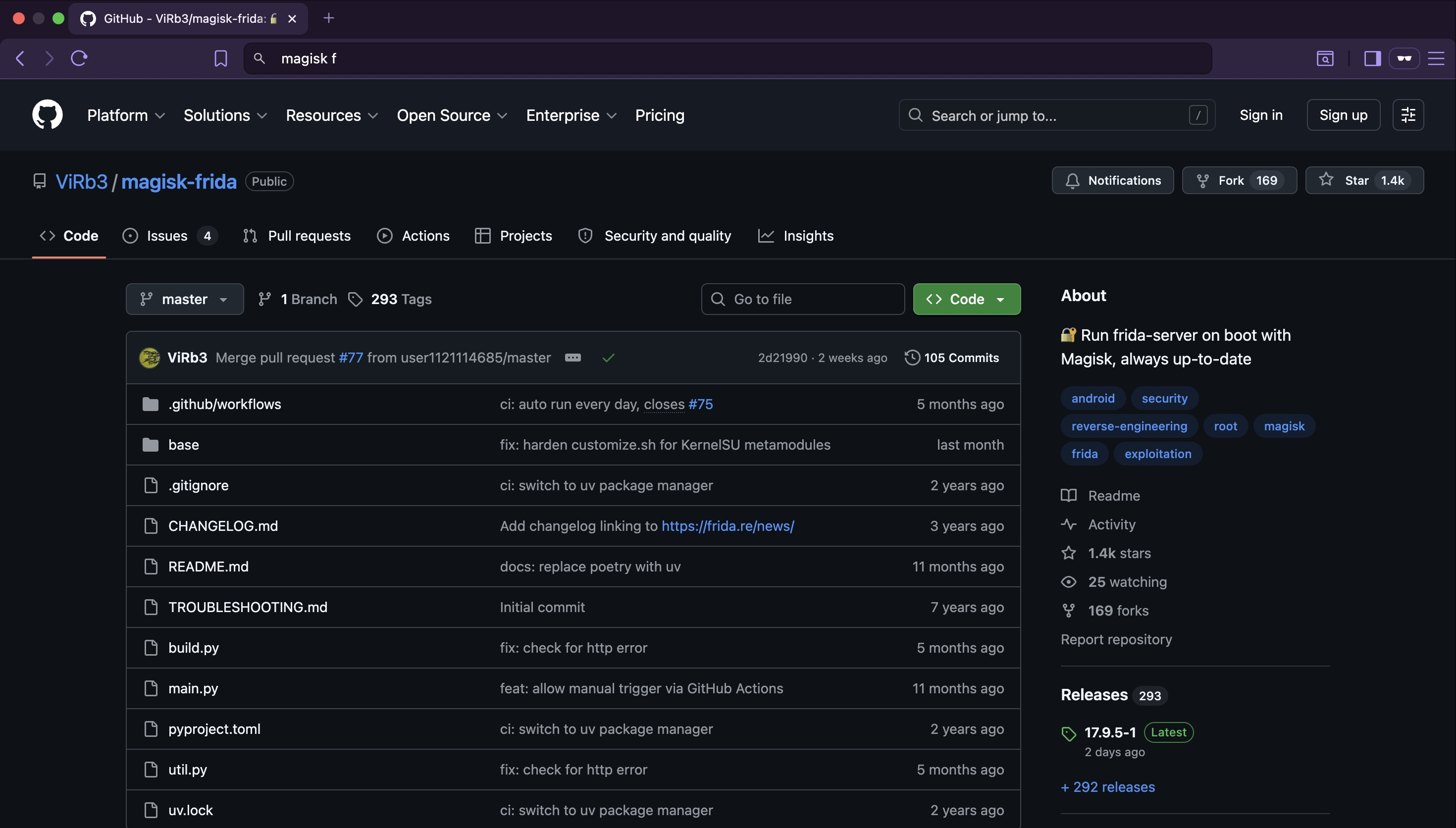The width and height of the screenshot is (1456, 828).
Task: Click the file icon beside build.py
Action: [151, 648]
